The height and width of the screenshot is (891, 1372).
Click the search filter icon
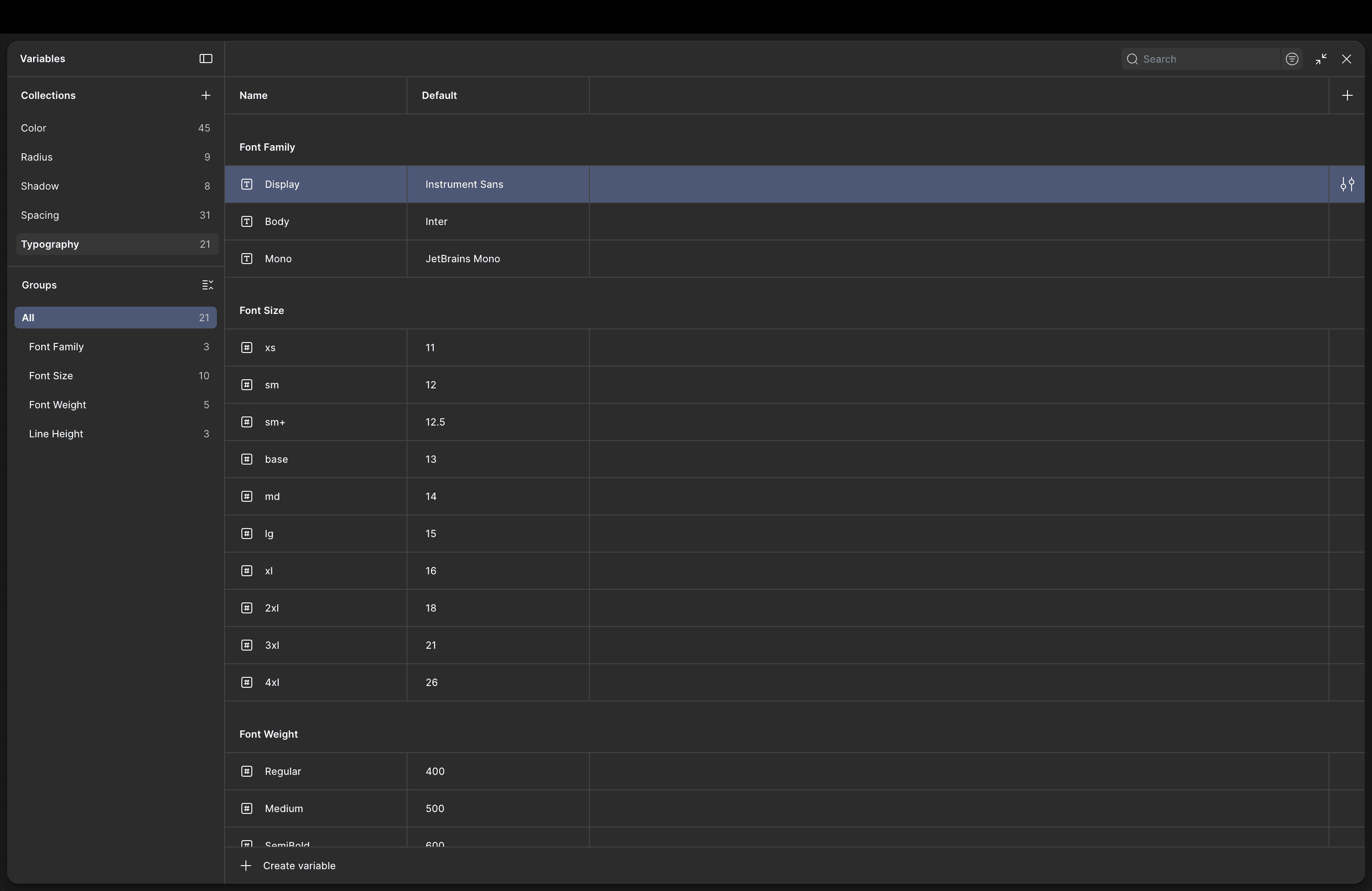[x=1292, y=59]
